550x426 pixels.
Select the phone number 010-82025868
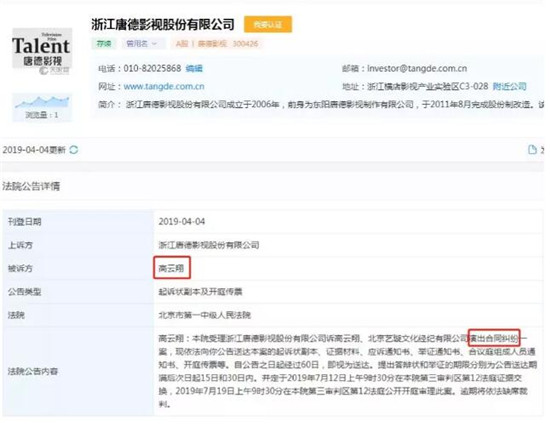[152, 68]
